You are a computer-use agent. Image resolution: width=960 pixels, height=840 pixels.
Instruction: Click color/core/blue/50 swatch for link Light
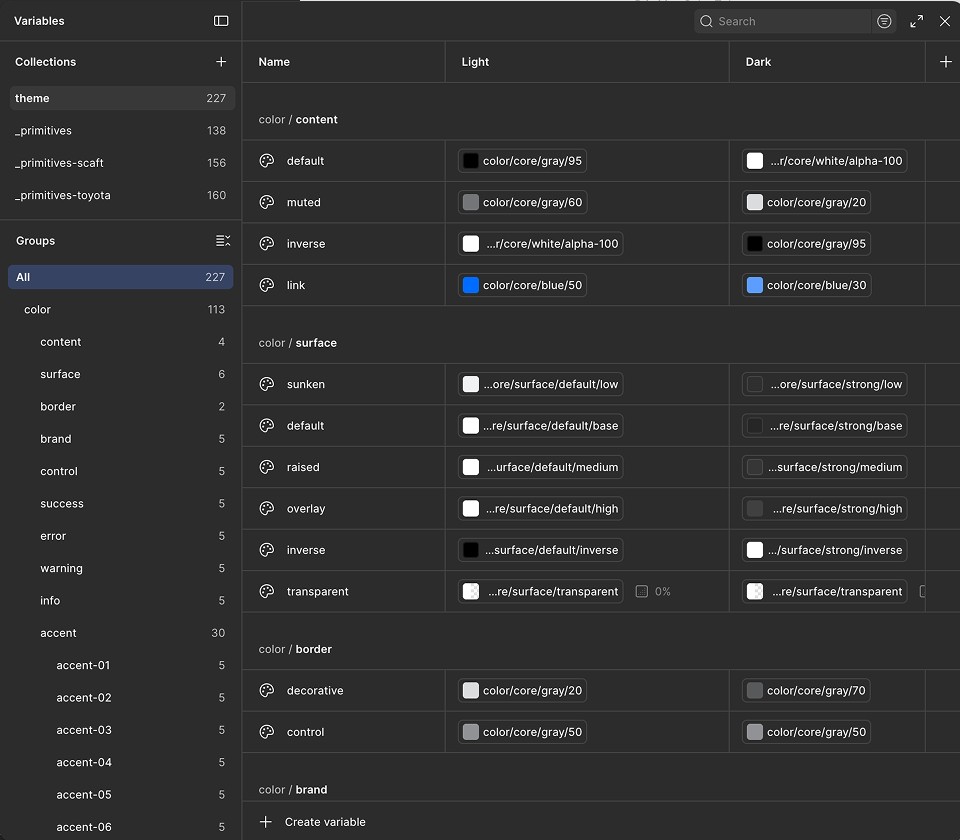(470, 285)
